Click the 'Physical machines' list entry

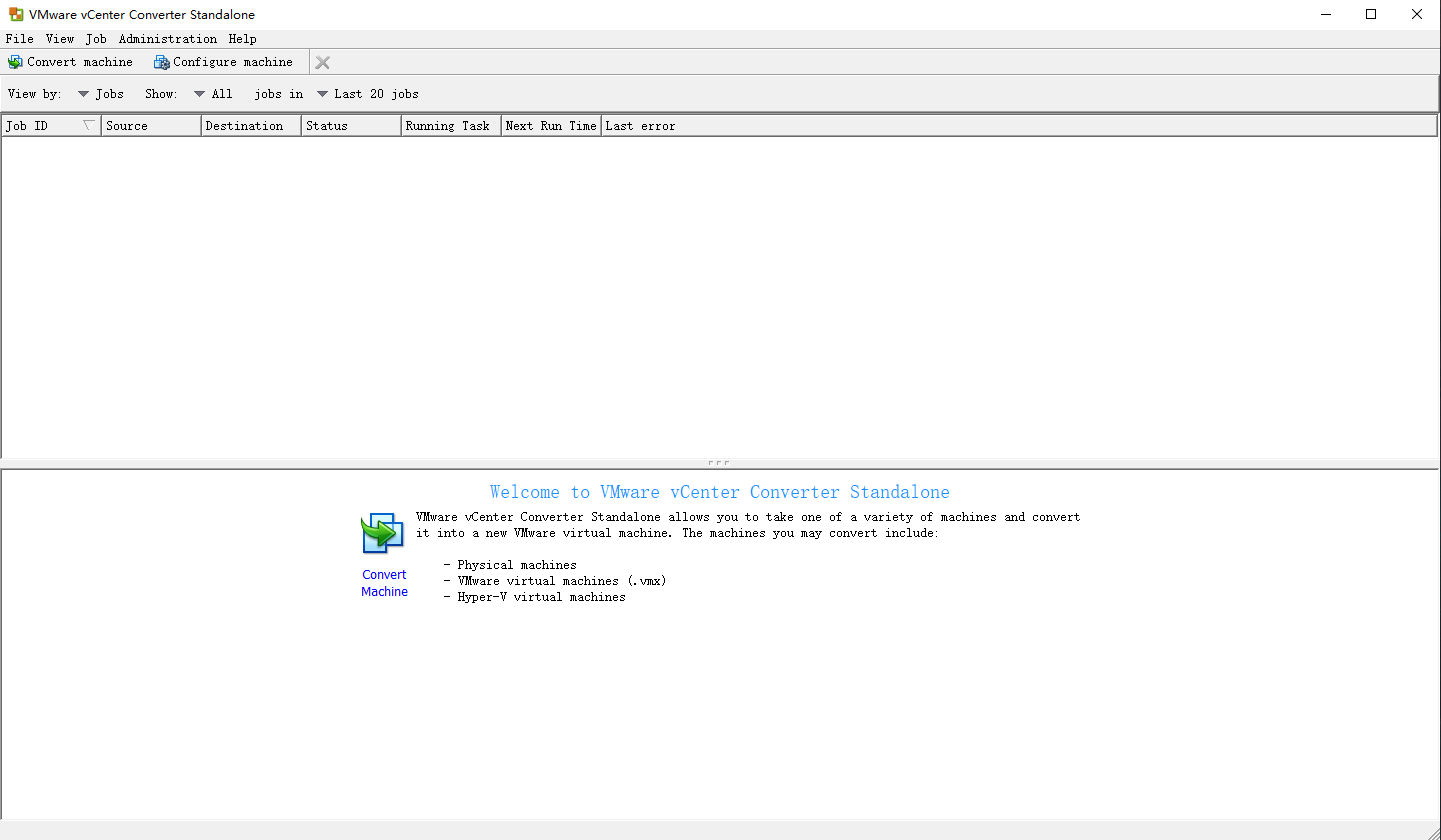pyautogui.click(x=517, y=565)
